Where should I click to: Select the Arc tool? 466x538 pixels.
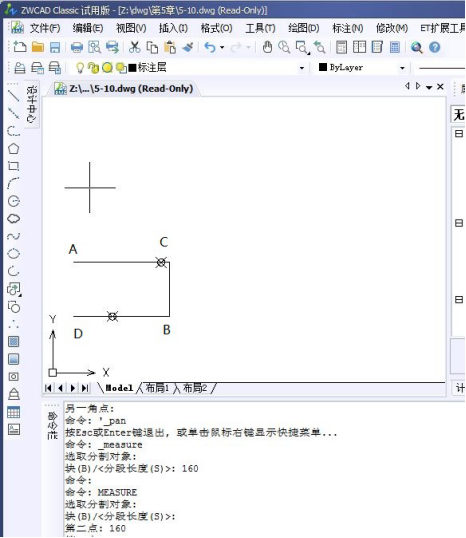13,183
